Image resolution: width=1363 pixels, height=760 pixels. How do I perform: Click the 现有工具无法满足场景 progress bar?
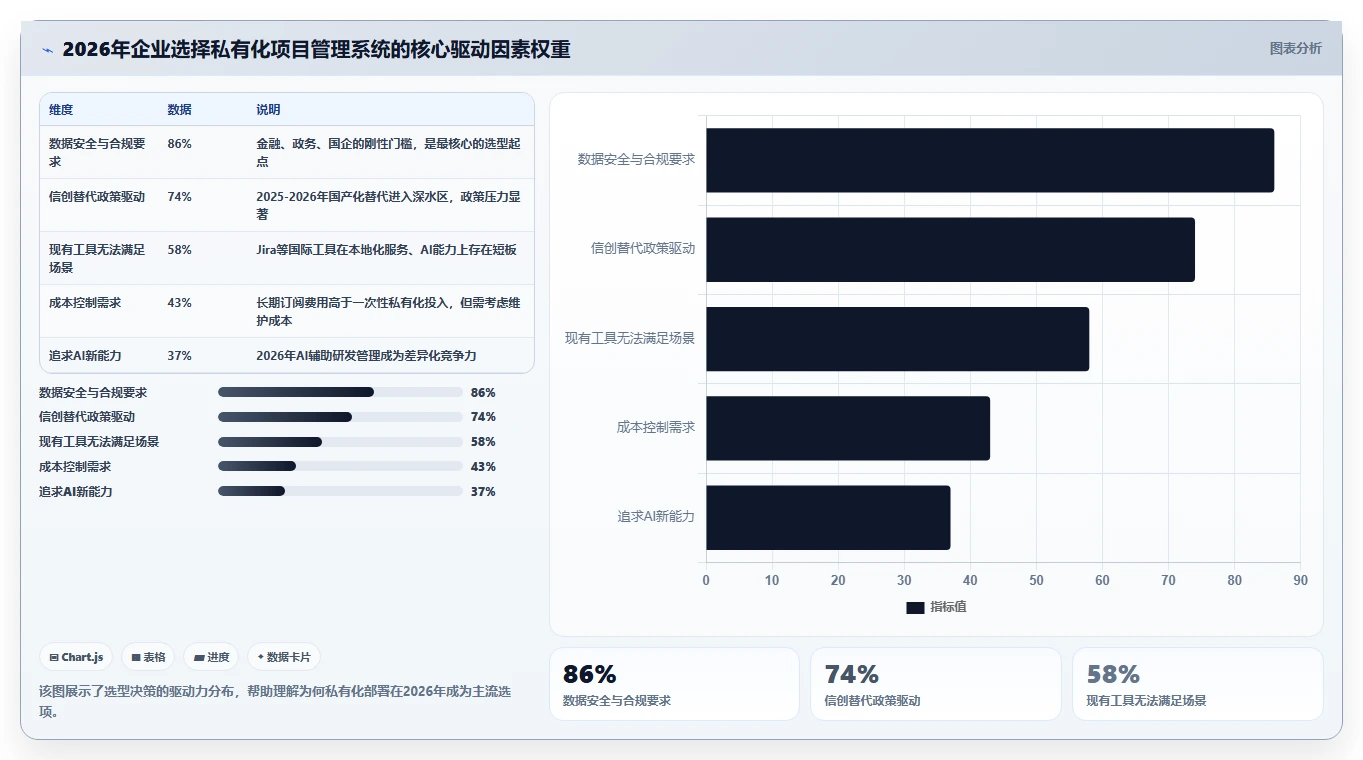(x=340, y=442)
